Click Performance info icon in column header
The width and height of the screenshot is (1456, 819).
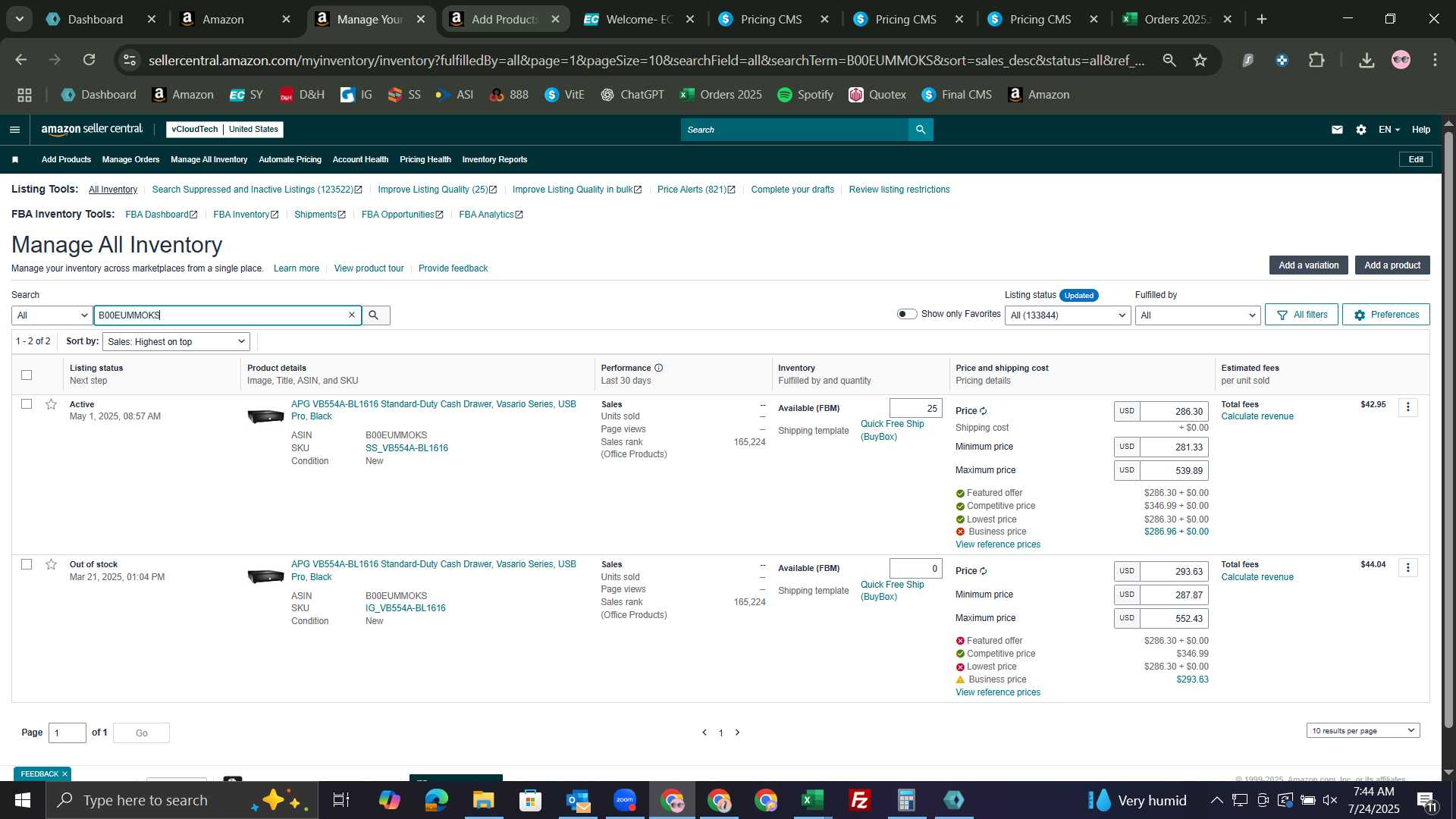pos(659,368)
